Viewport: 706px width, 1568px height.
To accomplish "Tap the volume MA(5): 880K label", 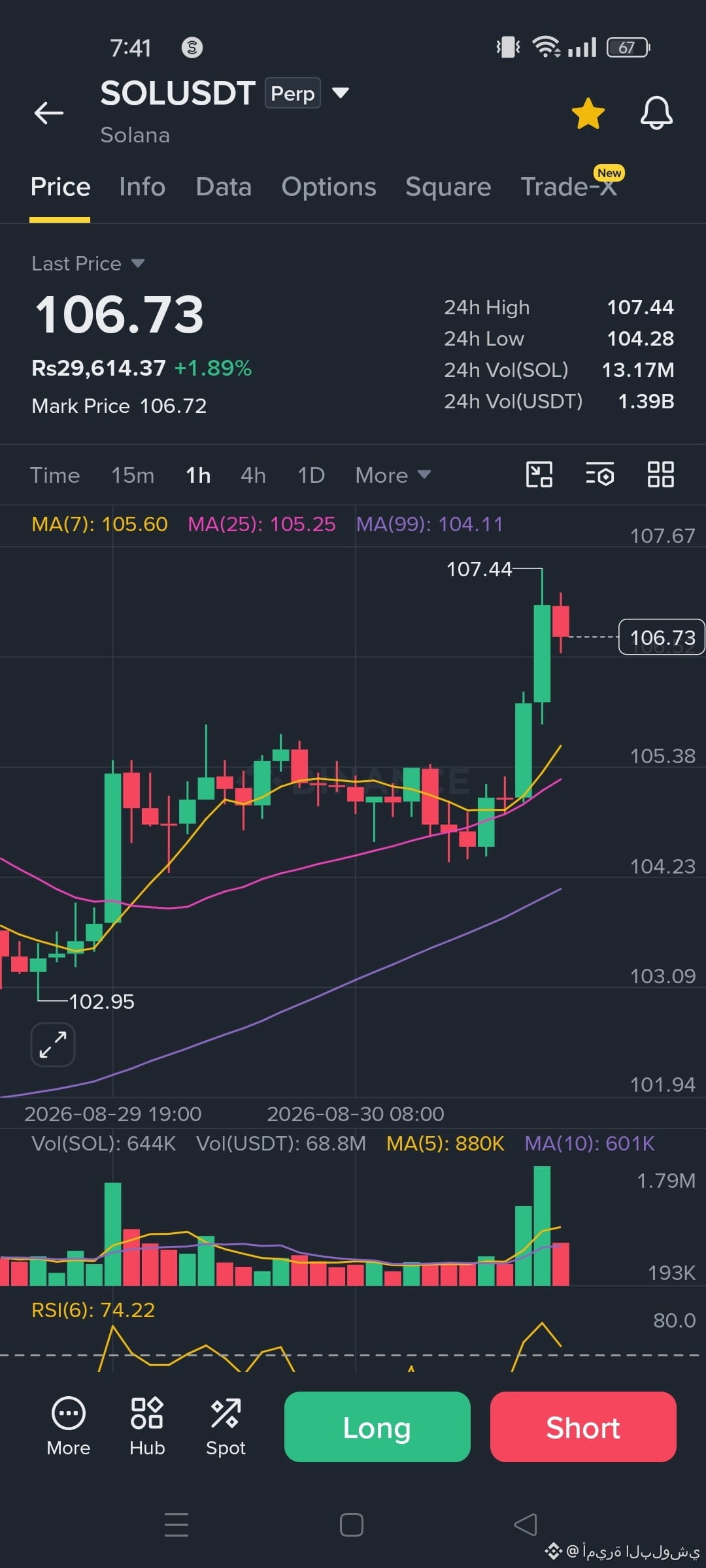I will pos(445,1143).
